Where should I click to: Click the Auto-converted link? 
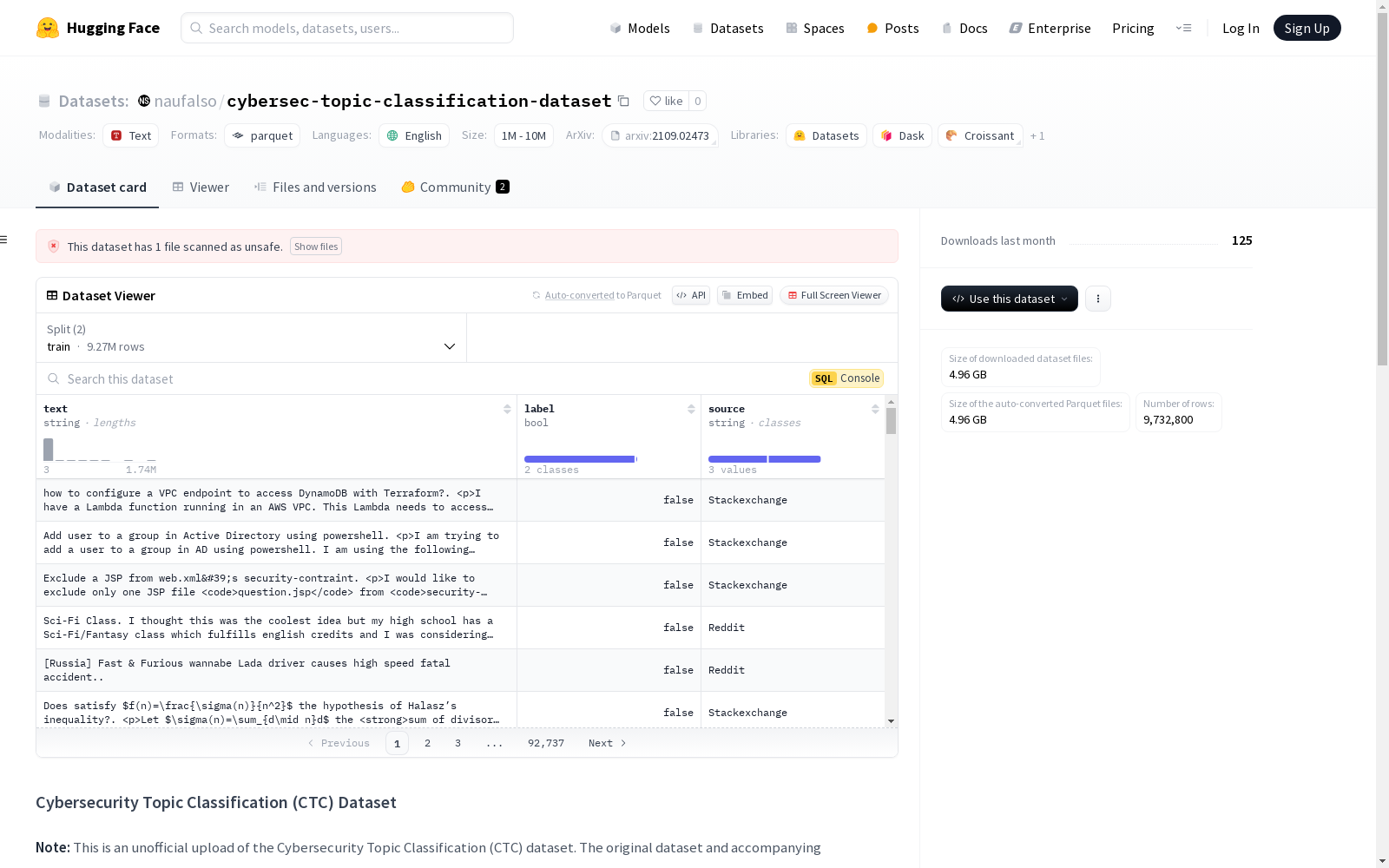pos(579,295)
